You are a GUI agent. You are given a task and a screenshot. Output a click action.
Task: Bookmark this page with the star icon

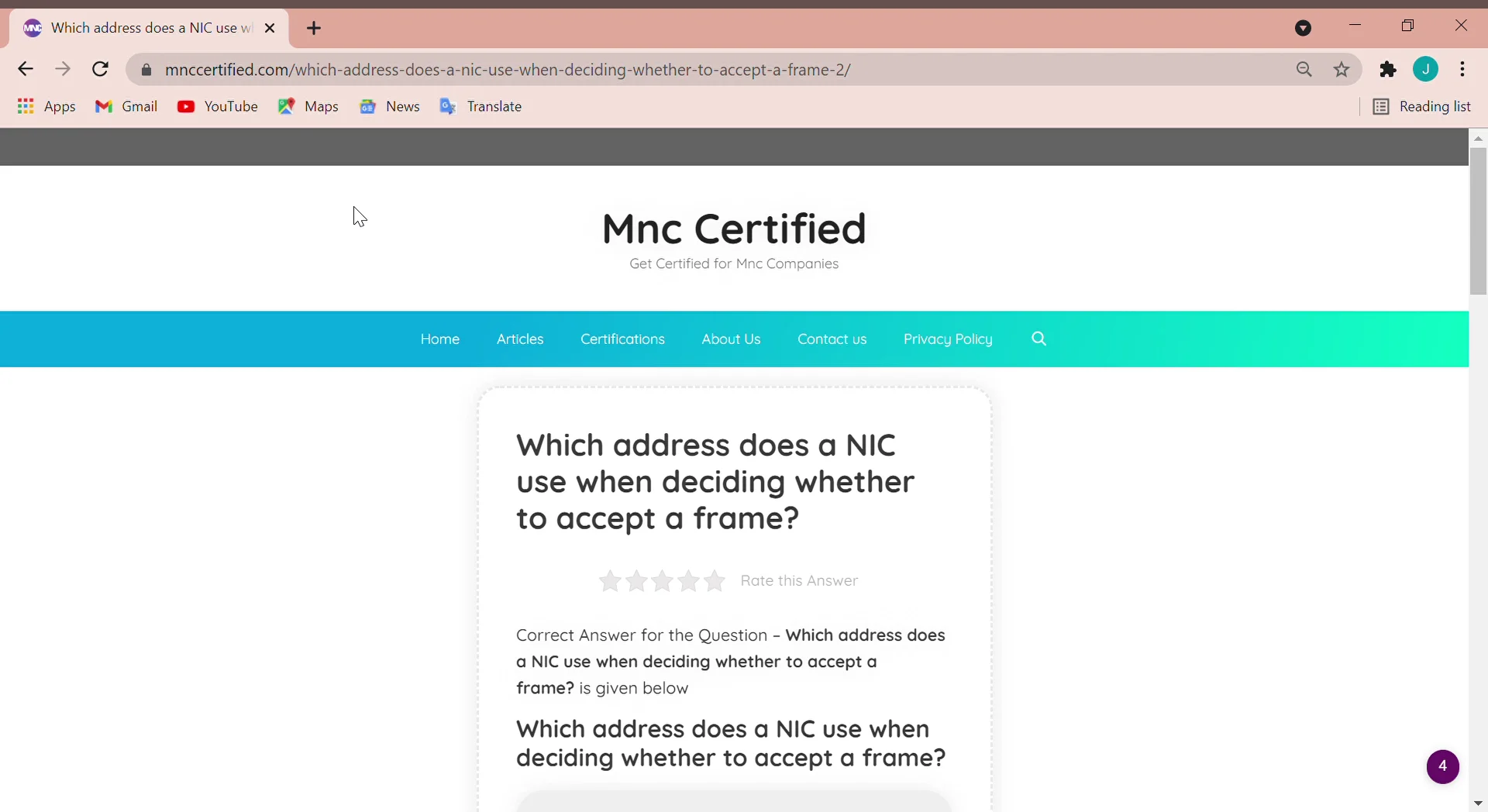point(1342,69)
